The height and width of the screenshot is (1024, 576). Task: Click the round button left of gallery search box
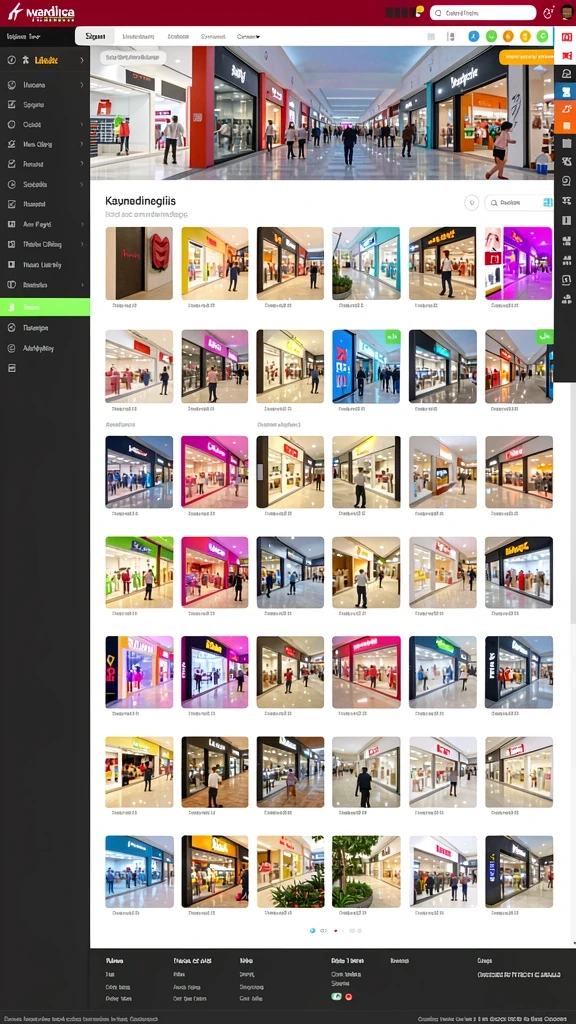click(472, 202)
